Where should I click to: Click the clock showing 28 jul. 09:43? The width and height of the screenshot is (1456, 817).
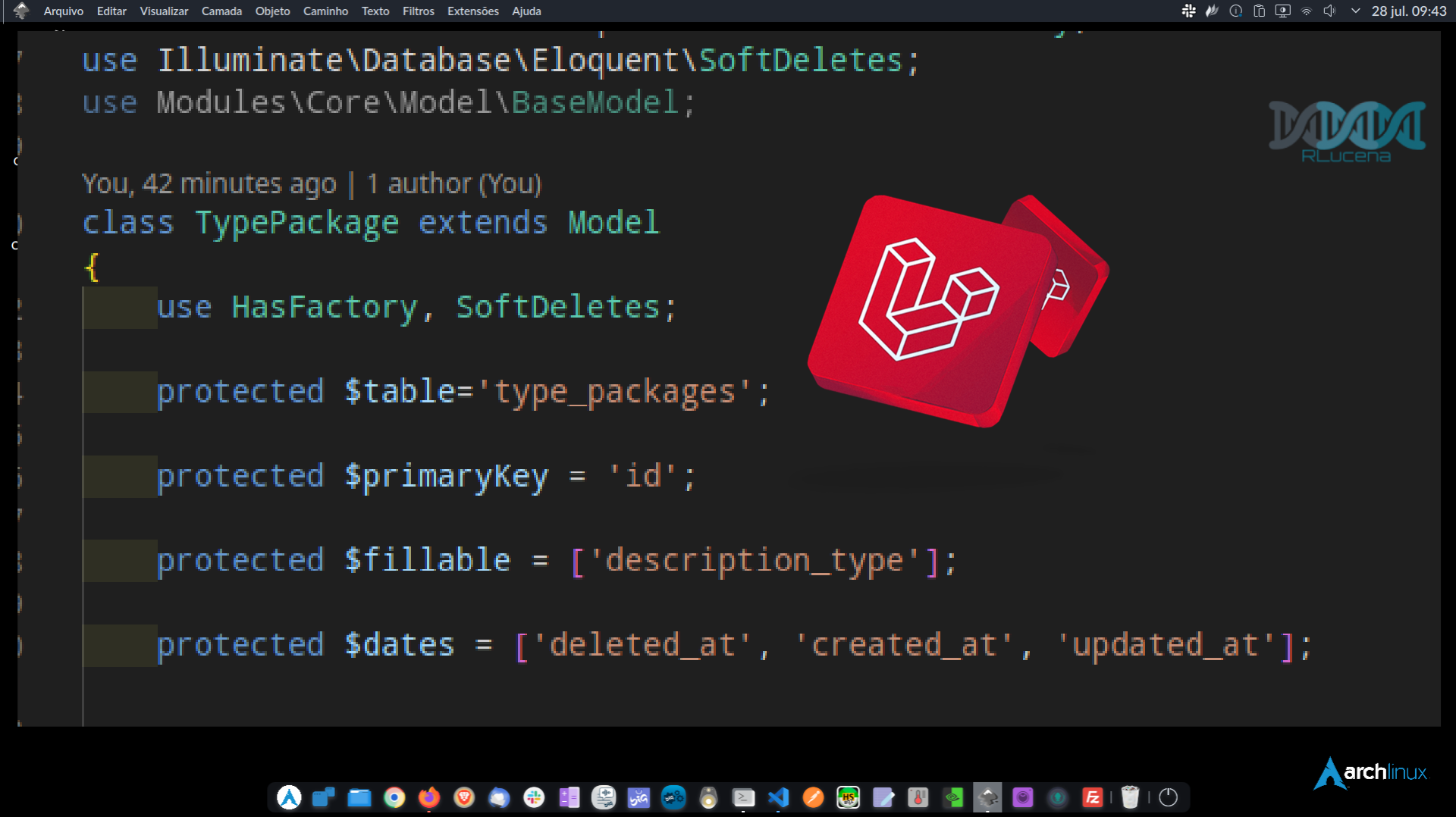point(1408,11)
